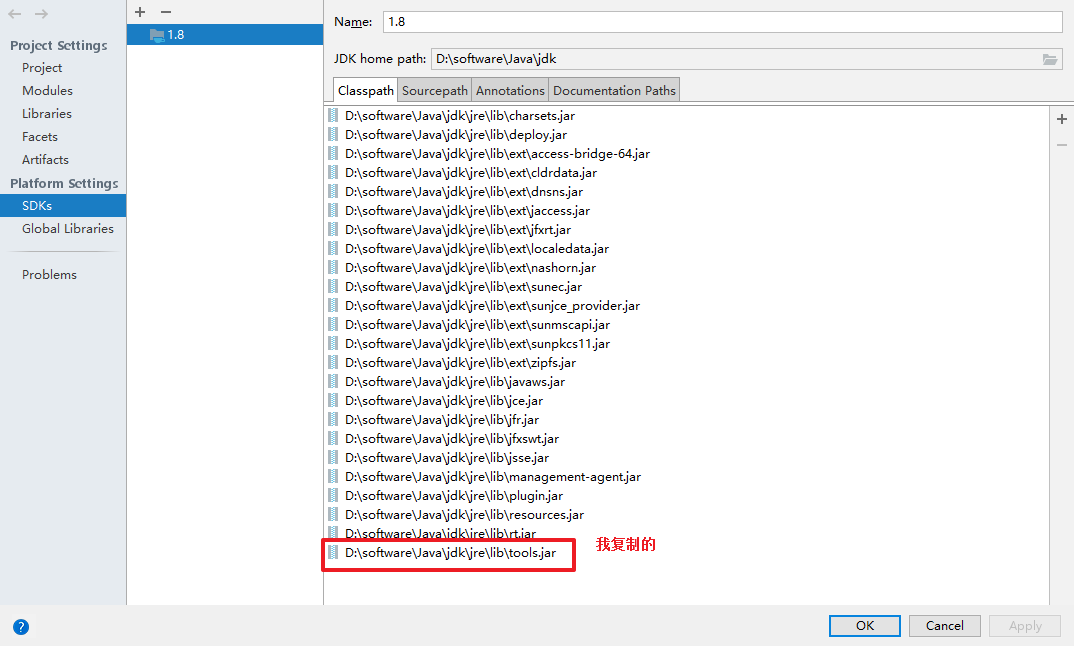Screen dimensions: 1074x646
Task: Remove classpath entry using the right-side minus
Action: coord(1062,145)
